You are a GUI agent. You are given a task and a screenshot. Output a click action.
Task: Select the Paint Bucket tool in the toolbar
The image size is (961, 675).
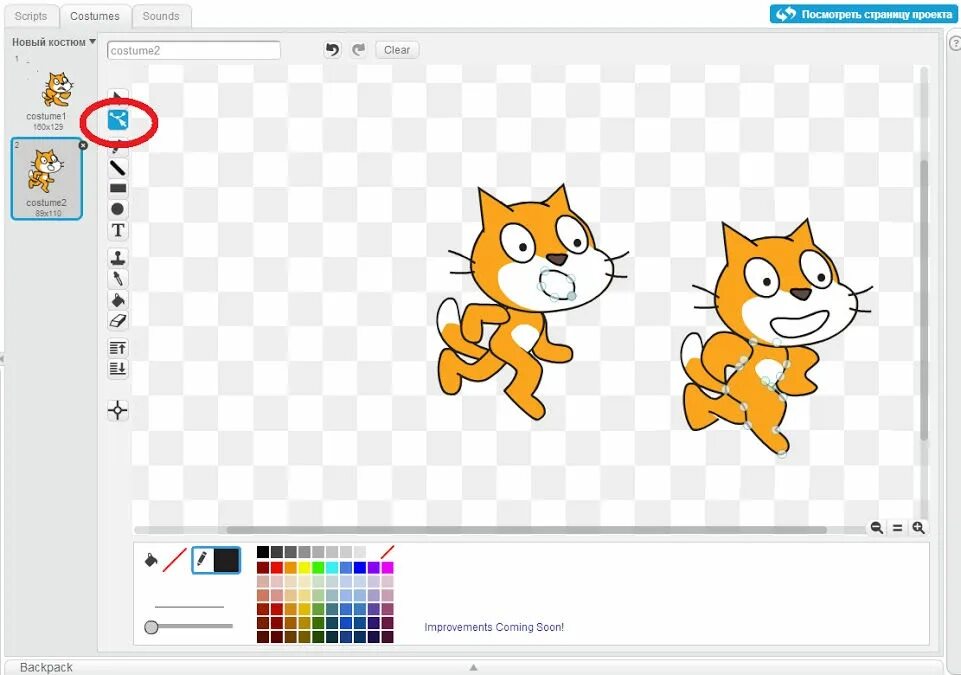(x=118, y=300)
